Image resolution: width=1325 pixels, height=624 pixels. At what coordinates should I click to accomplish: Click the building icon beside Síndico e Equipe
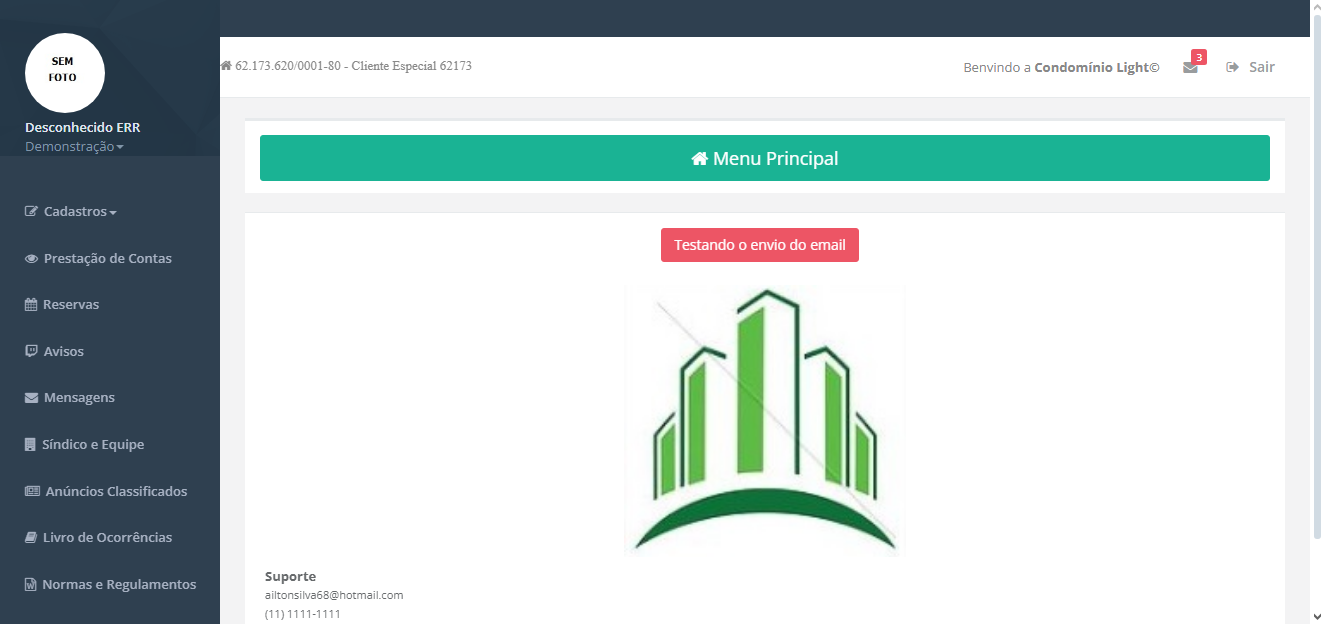pos(31,445)
